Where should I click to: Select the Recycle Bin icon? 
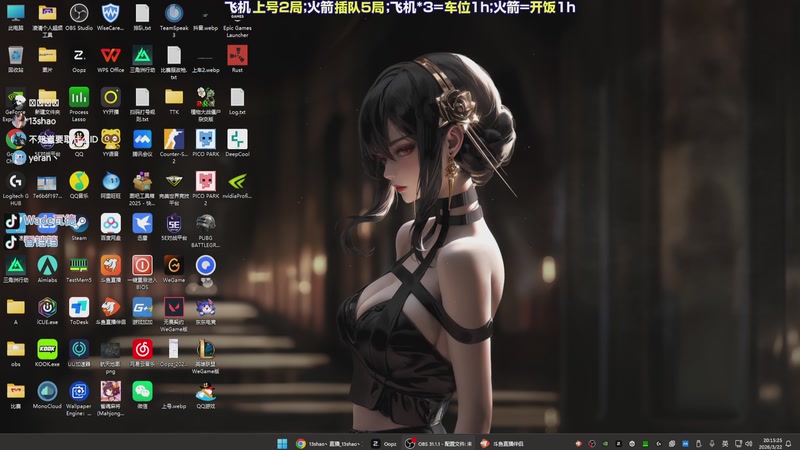click(15, 56)
